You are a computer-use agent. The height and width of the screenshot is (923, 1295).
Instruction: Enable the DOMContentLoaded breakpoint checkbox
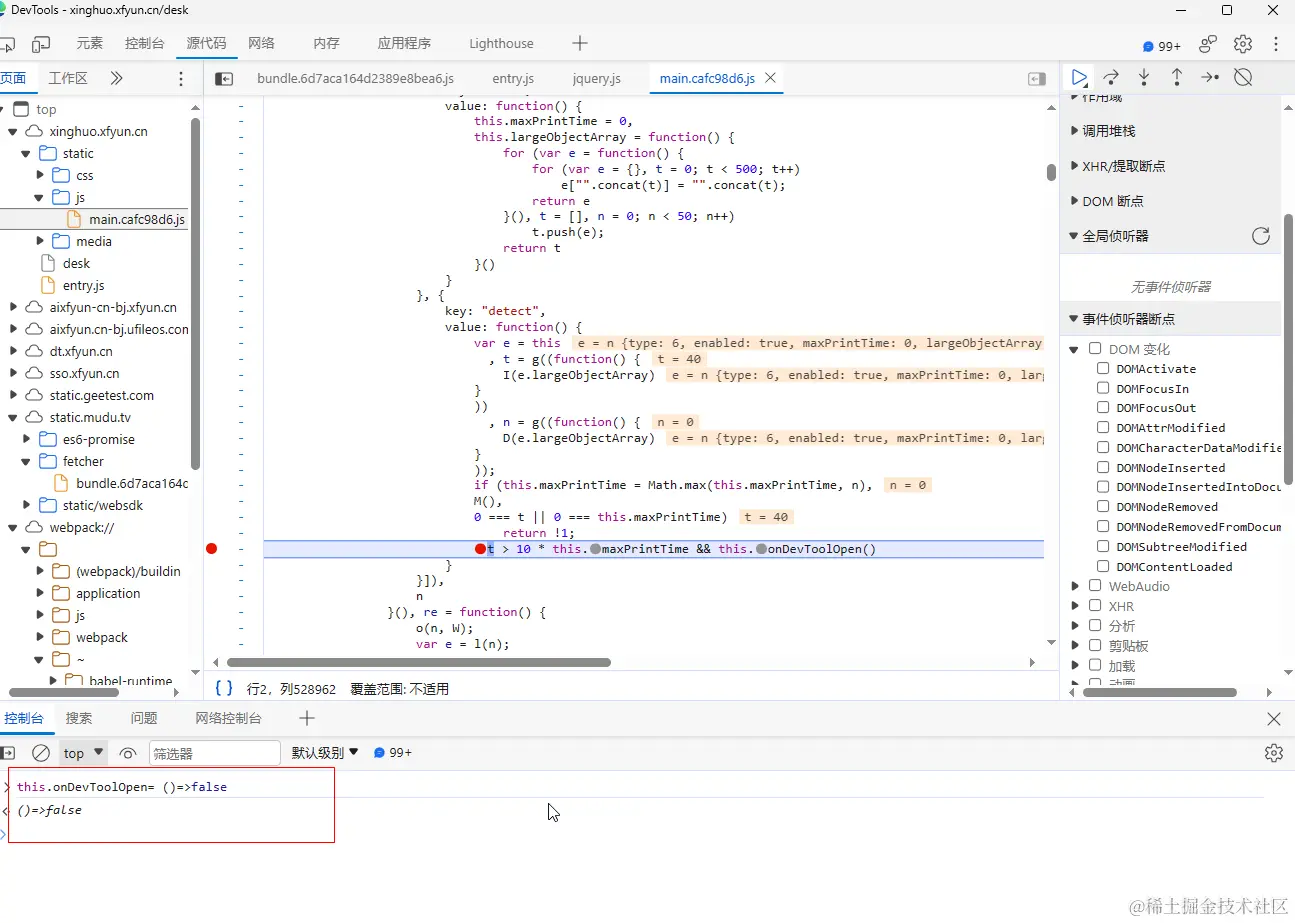coord(1103,566)
